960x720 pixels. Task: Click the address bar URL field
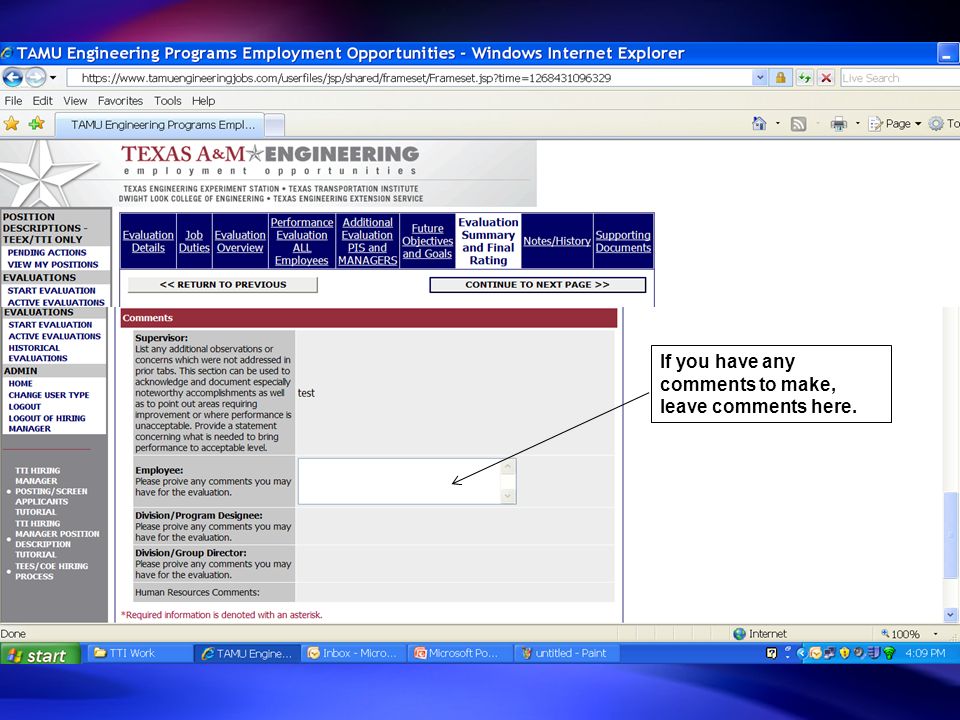(x=409, y=78)
